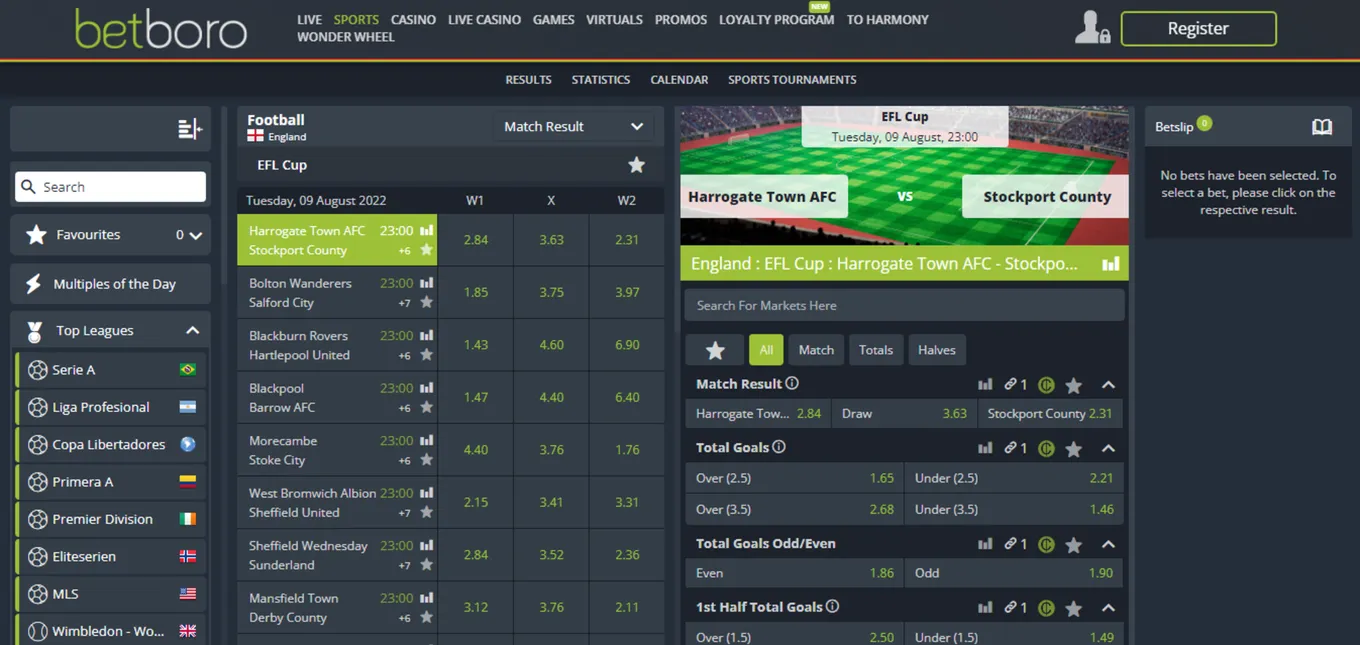The height and width of the screenshot is (645, 1360).
Task: Click the Multiples of the Day lightning icon
Action: 33,284
